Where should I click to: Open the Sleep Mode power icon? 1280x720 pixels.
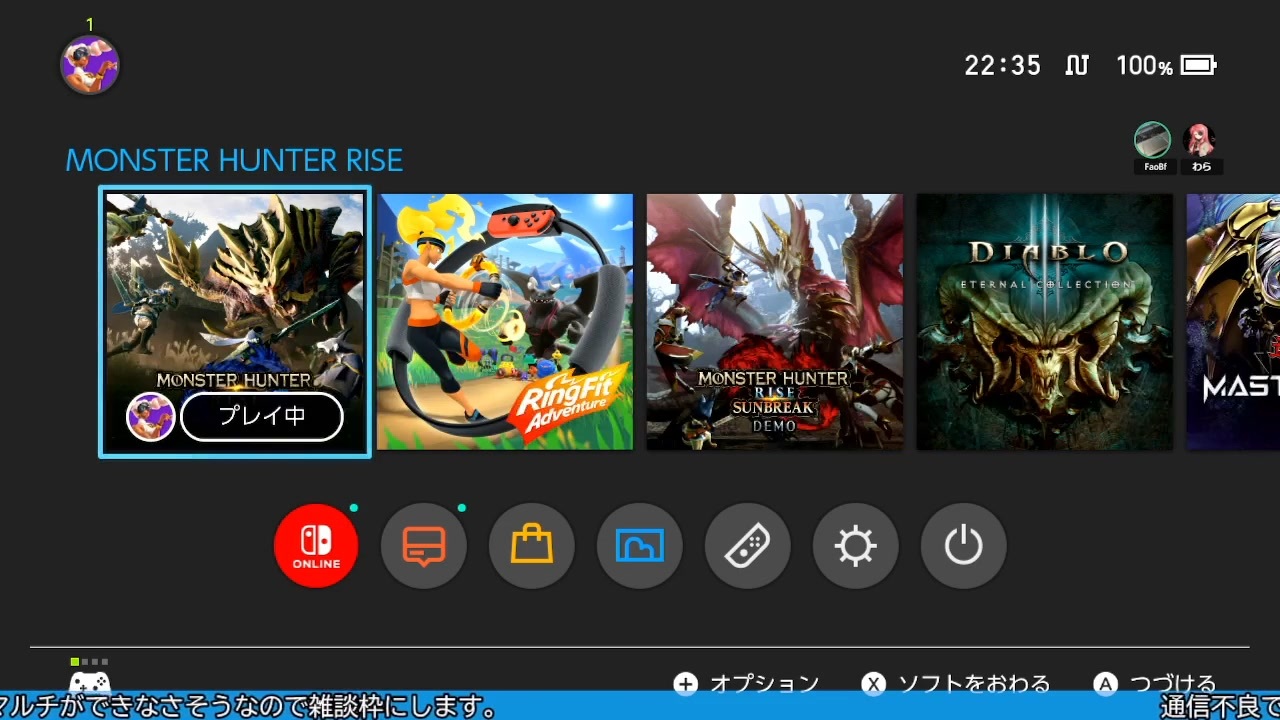(x=964, y=546)
